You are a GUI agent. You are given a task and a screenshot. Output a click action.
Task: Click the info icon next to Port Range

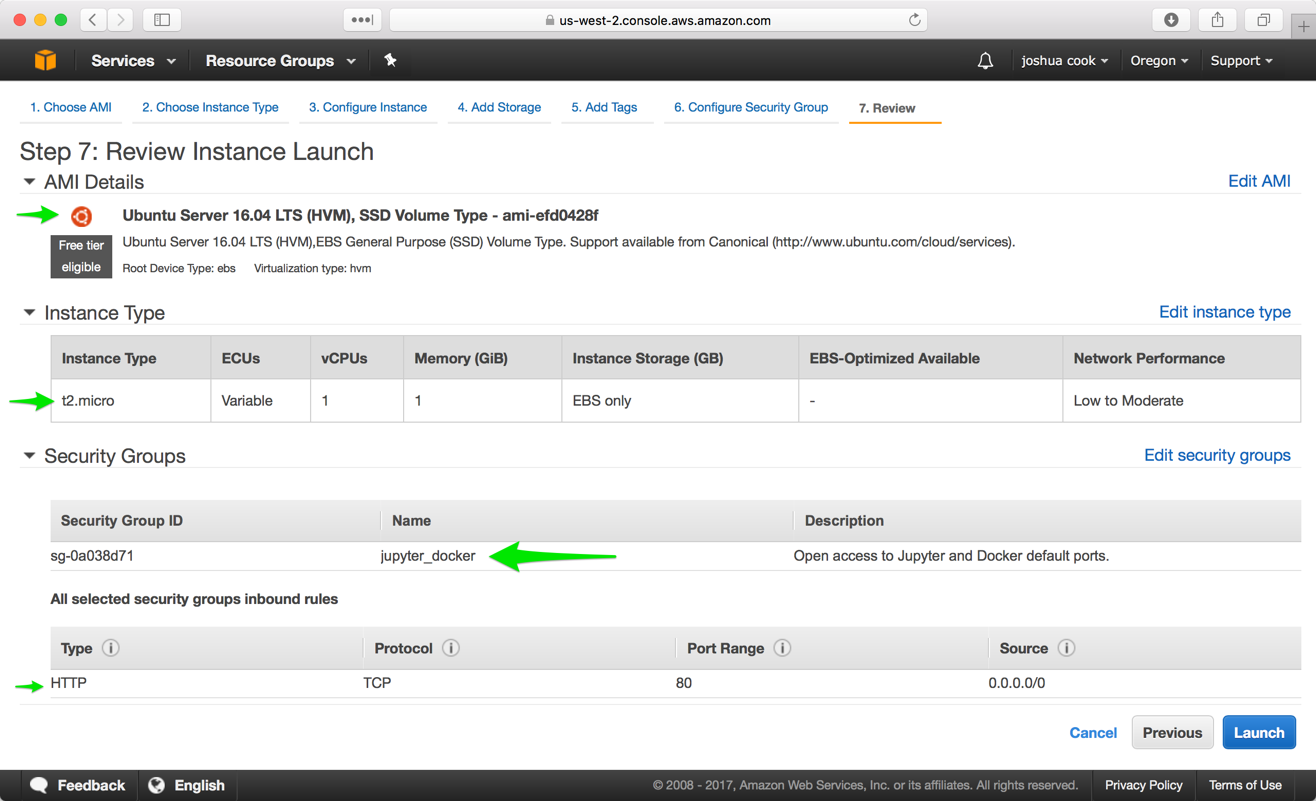tap(783, 648)
